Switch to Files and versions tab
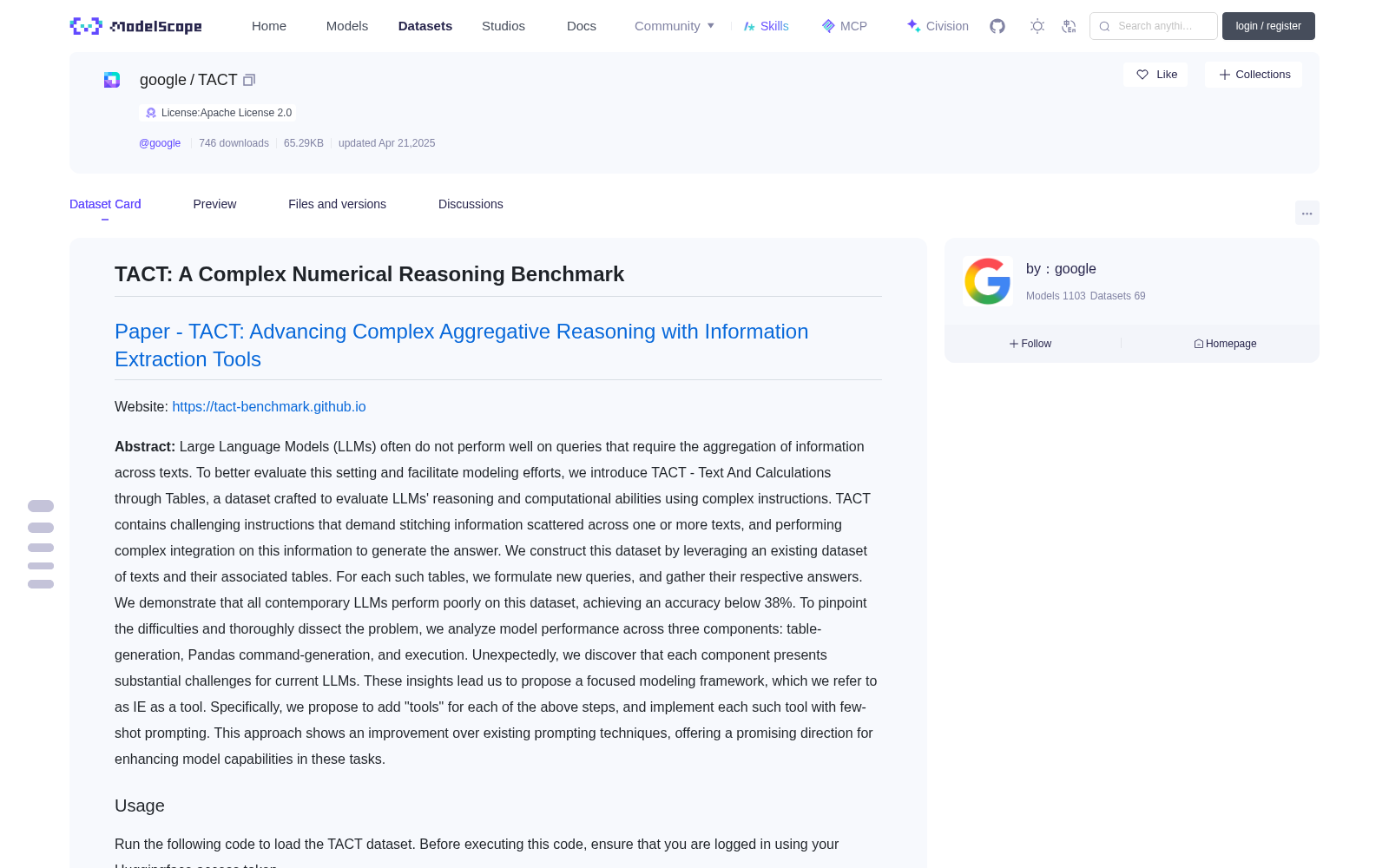Viewport: 1389px width, 868px height. click(337, 204)
